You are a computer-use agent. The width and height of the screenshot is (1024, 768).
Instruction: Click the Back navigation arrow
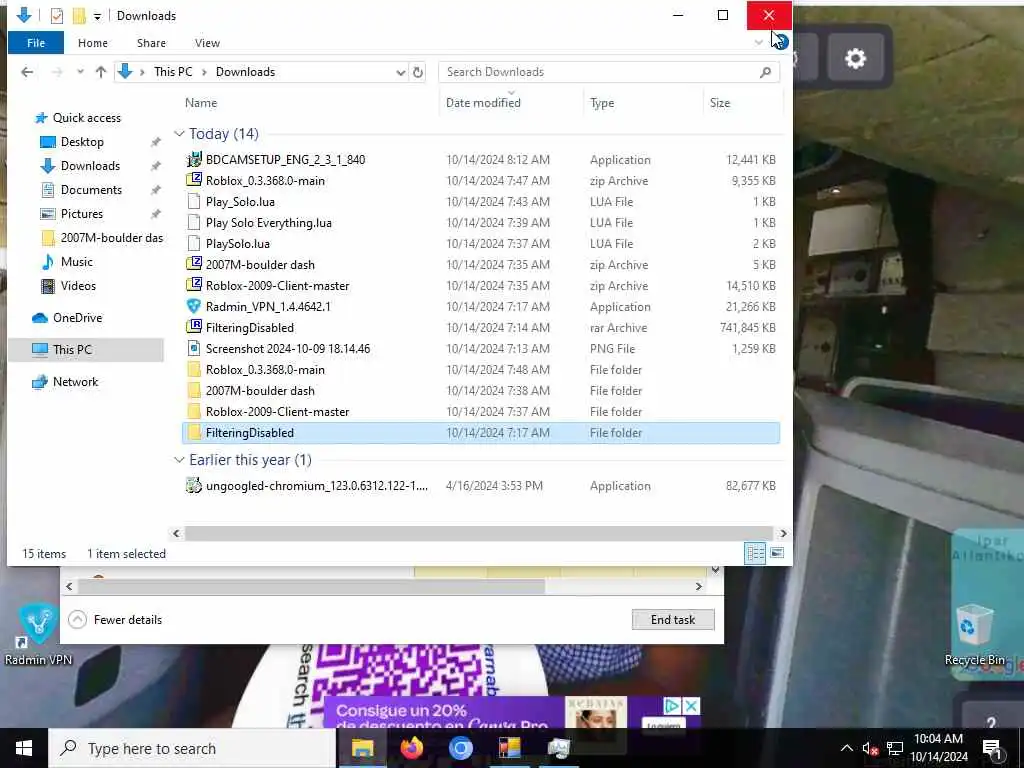27,72
